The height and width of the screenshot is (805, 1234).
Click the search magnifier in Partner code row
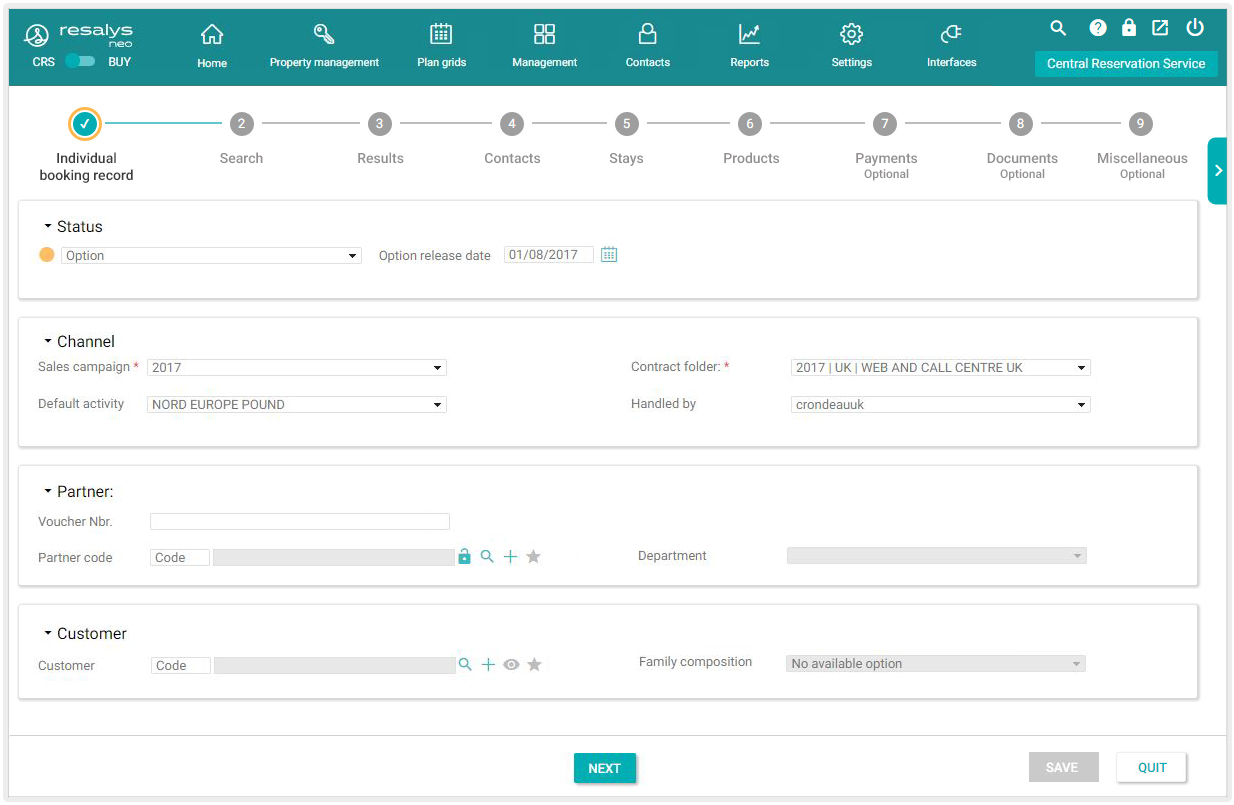[487, 557]
